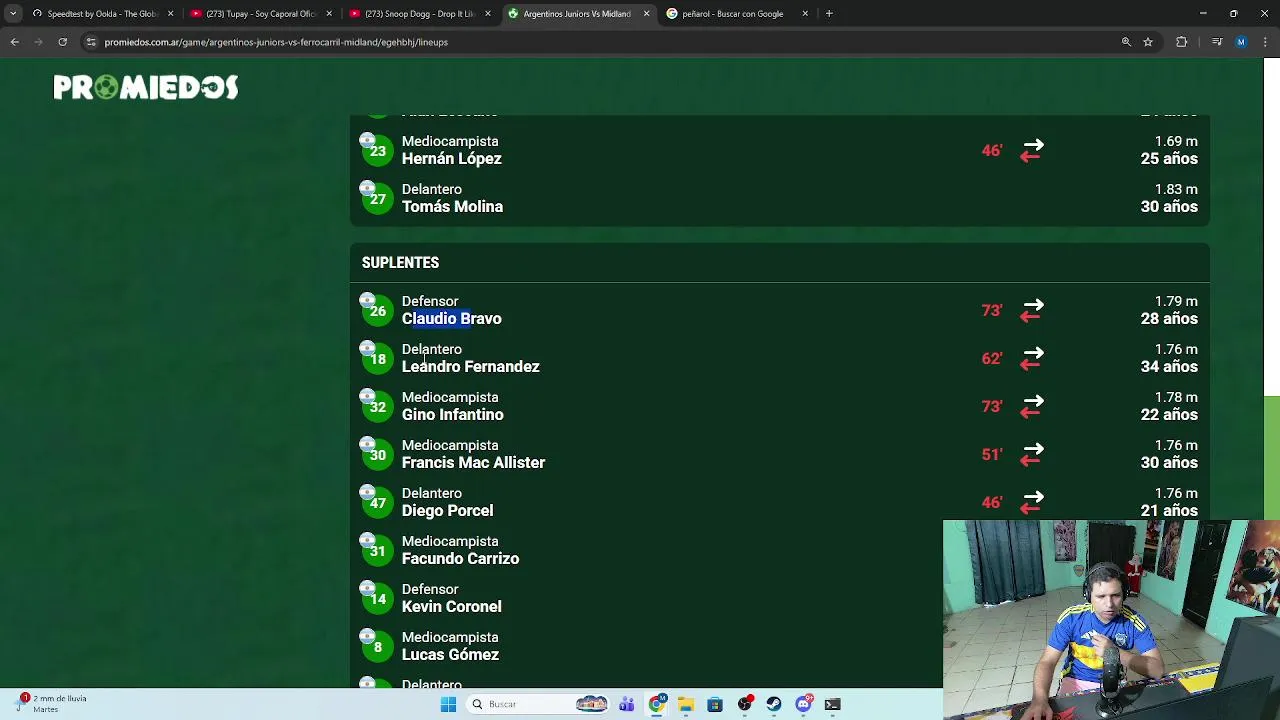Viewport: 1280px width, 720px height.
Task: Click the SUPLENTES section heading
Action: pos(400,262)
